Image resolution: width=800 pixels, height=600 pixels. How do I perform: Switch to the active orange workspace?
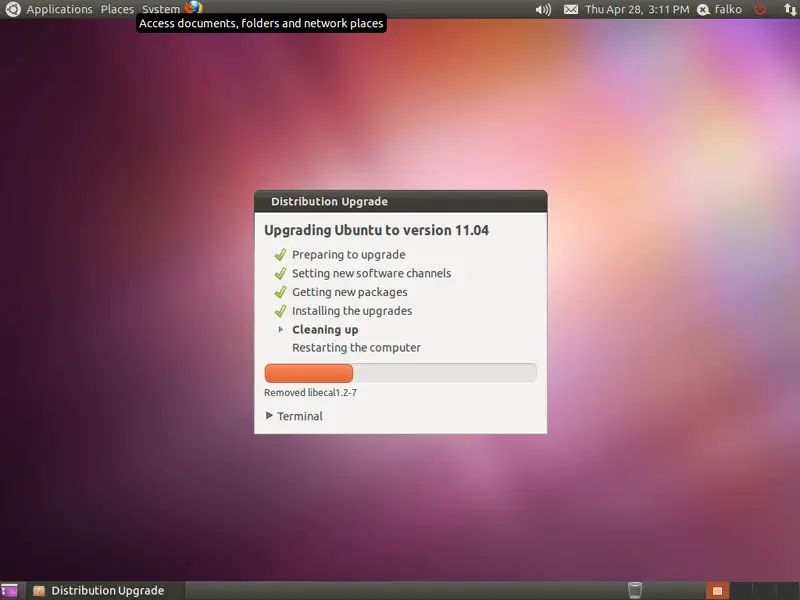[x=717, y=591]
